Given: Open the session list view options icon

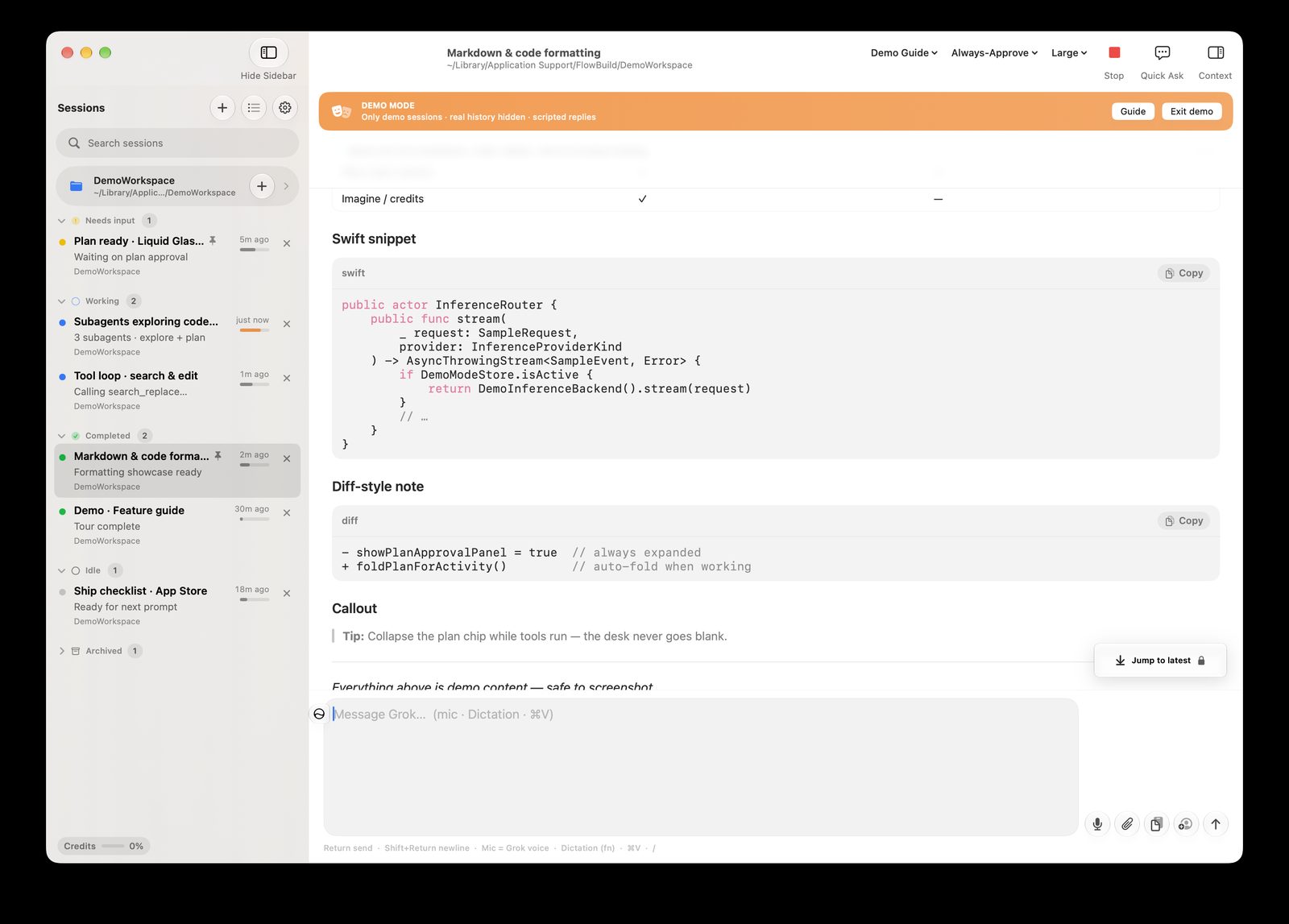Looking at the screenshot, I should coord(254,107).
